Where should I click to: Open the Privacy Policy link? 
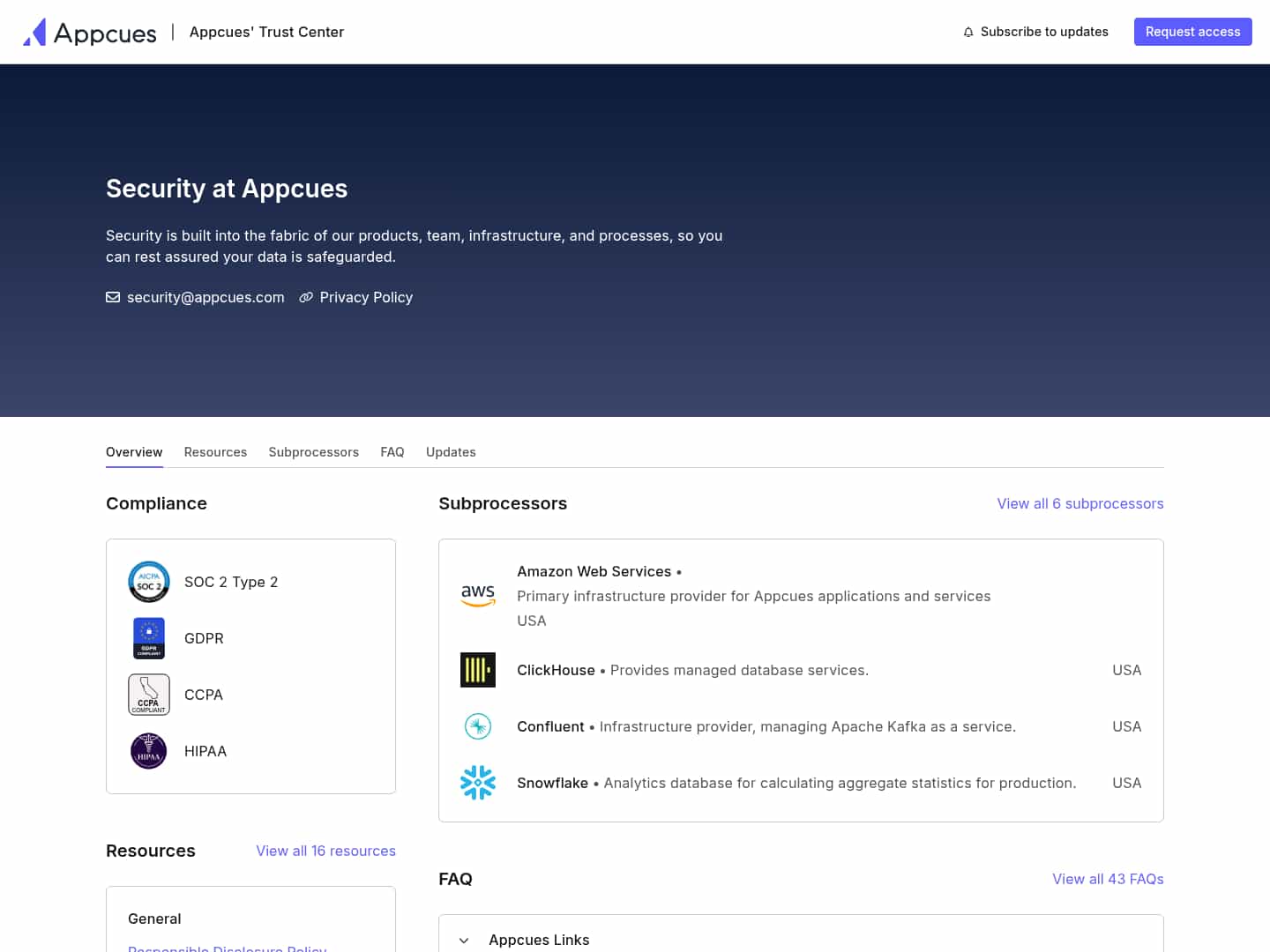(366, 297)
